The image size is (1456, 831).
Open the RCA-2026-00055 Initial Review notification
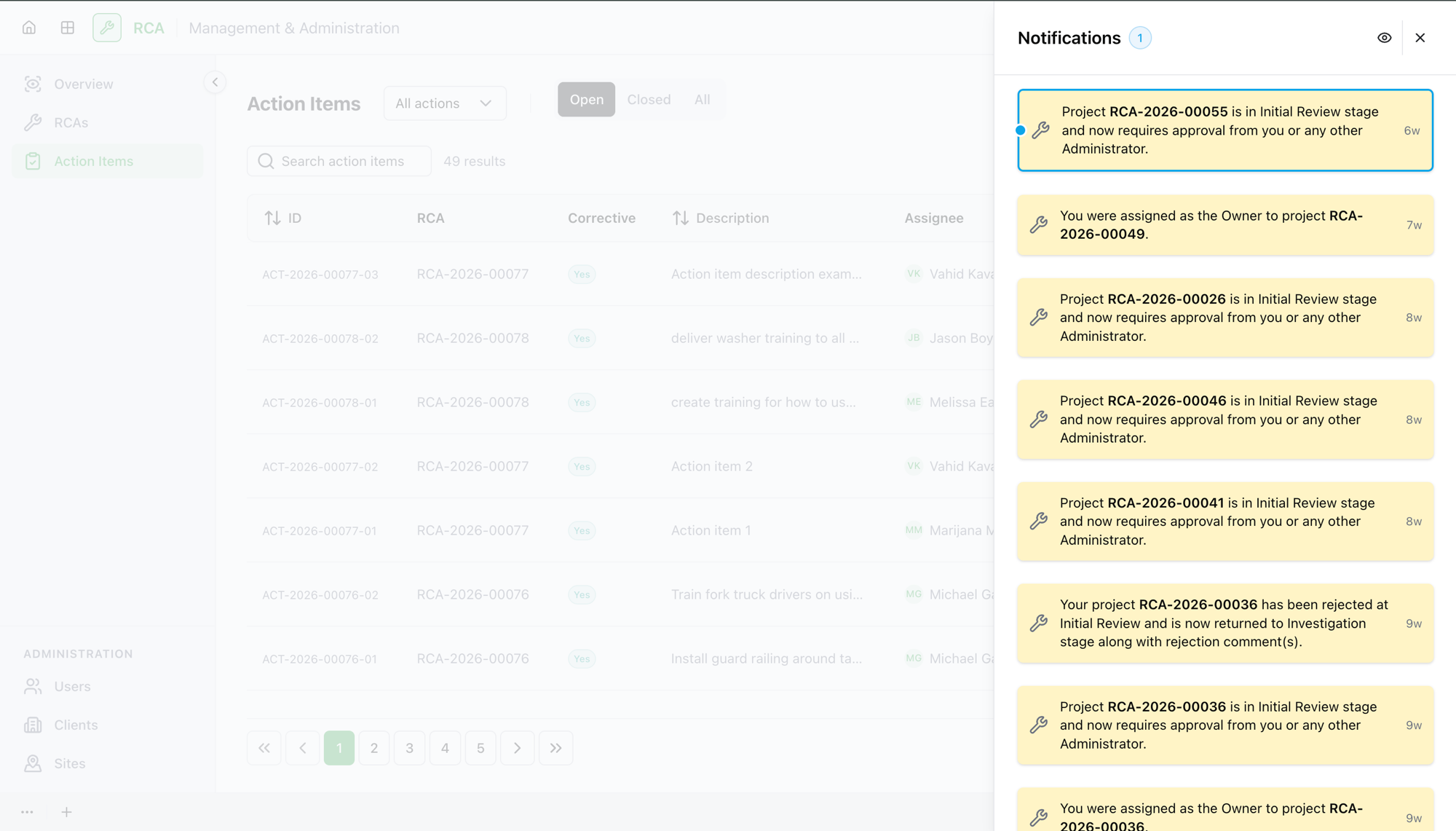(x=1225, y=130)
